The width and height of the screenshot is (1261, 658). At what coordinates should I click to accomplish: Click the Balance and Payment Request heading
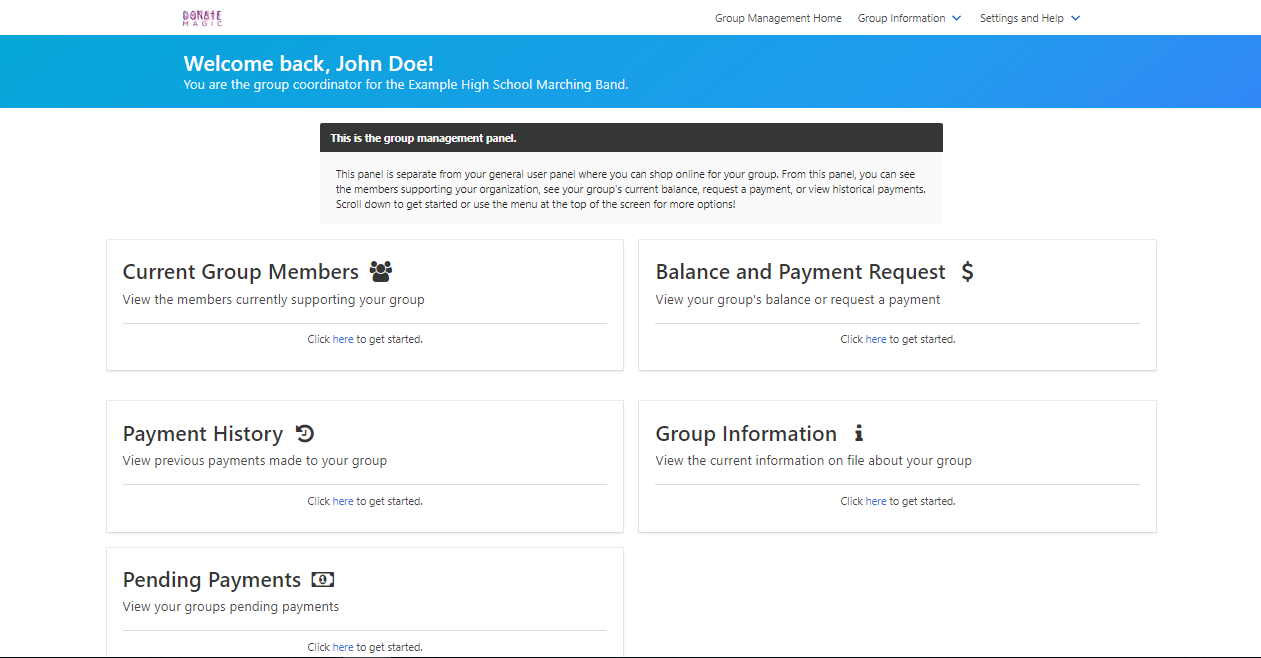point(800,272)
